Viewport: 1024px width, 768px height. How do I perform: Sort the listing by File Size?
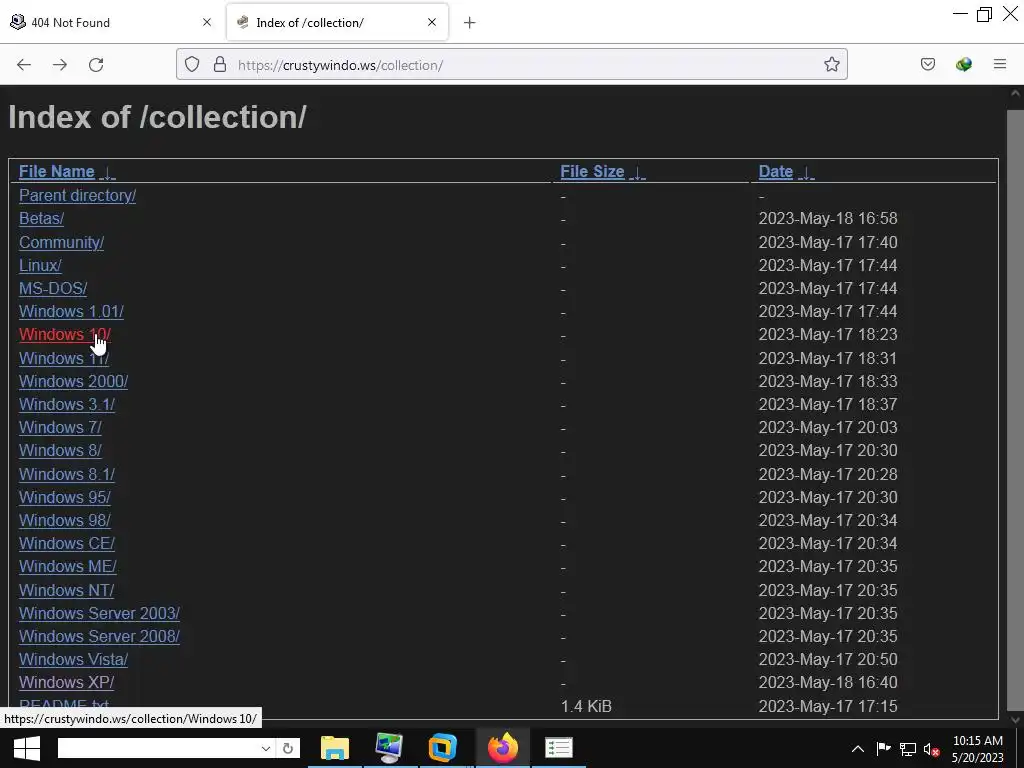coord(592,171)
